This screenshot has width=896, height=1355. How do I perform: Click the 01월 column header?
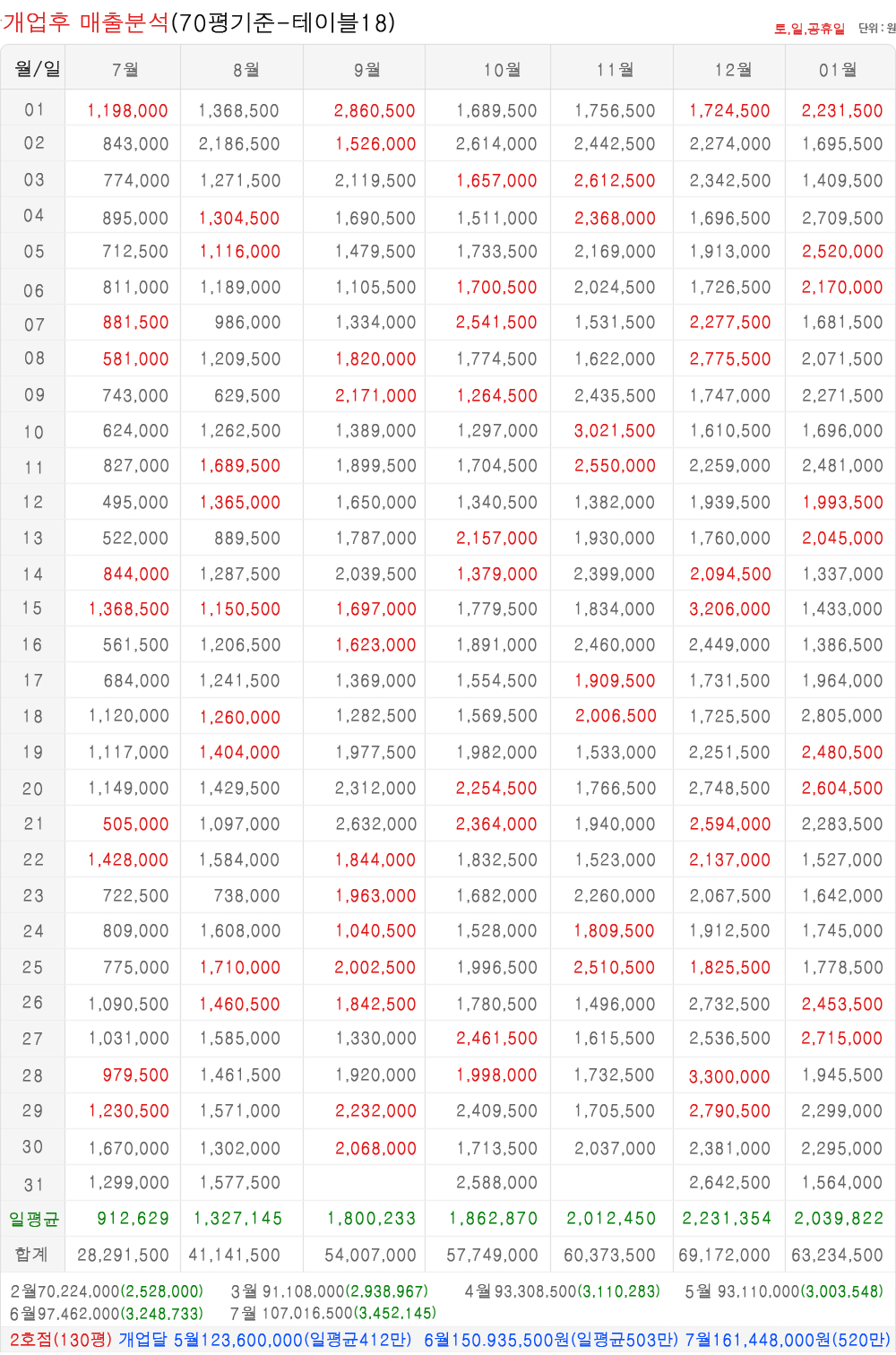(838, 70)
